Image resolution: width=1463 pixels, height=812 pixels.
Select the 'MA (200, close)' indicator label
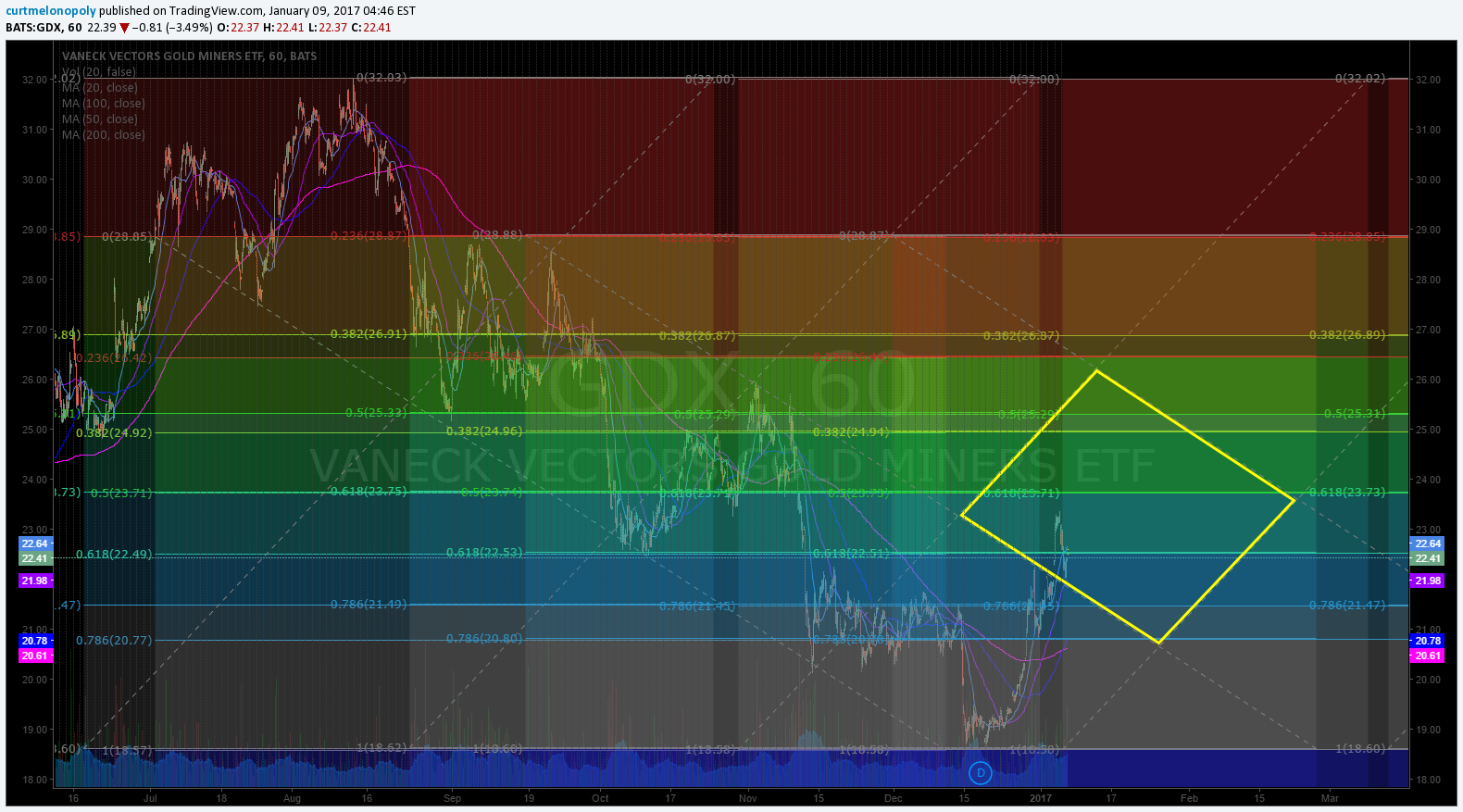103,134
